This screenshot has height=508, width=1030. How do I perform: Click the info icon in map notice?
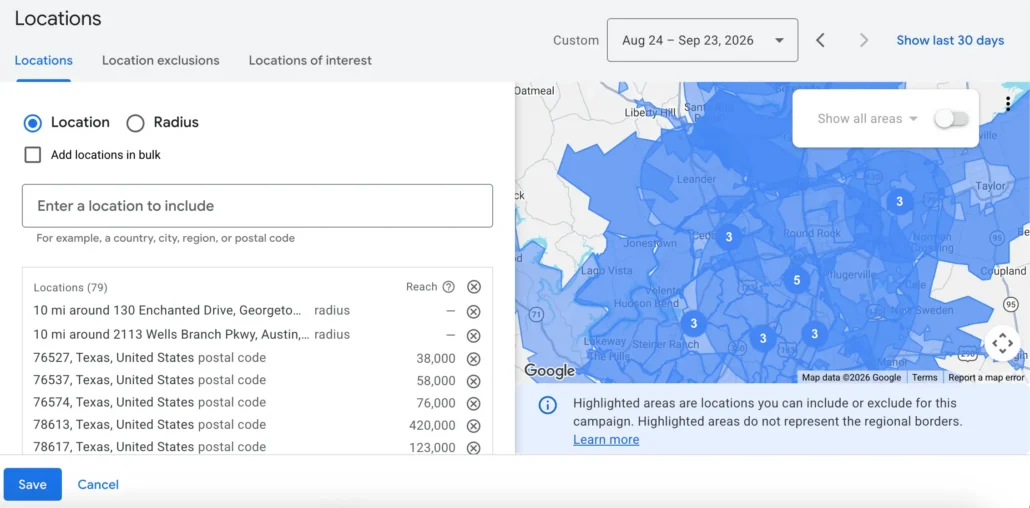(x=548, y=405)
